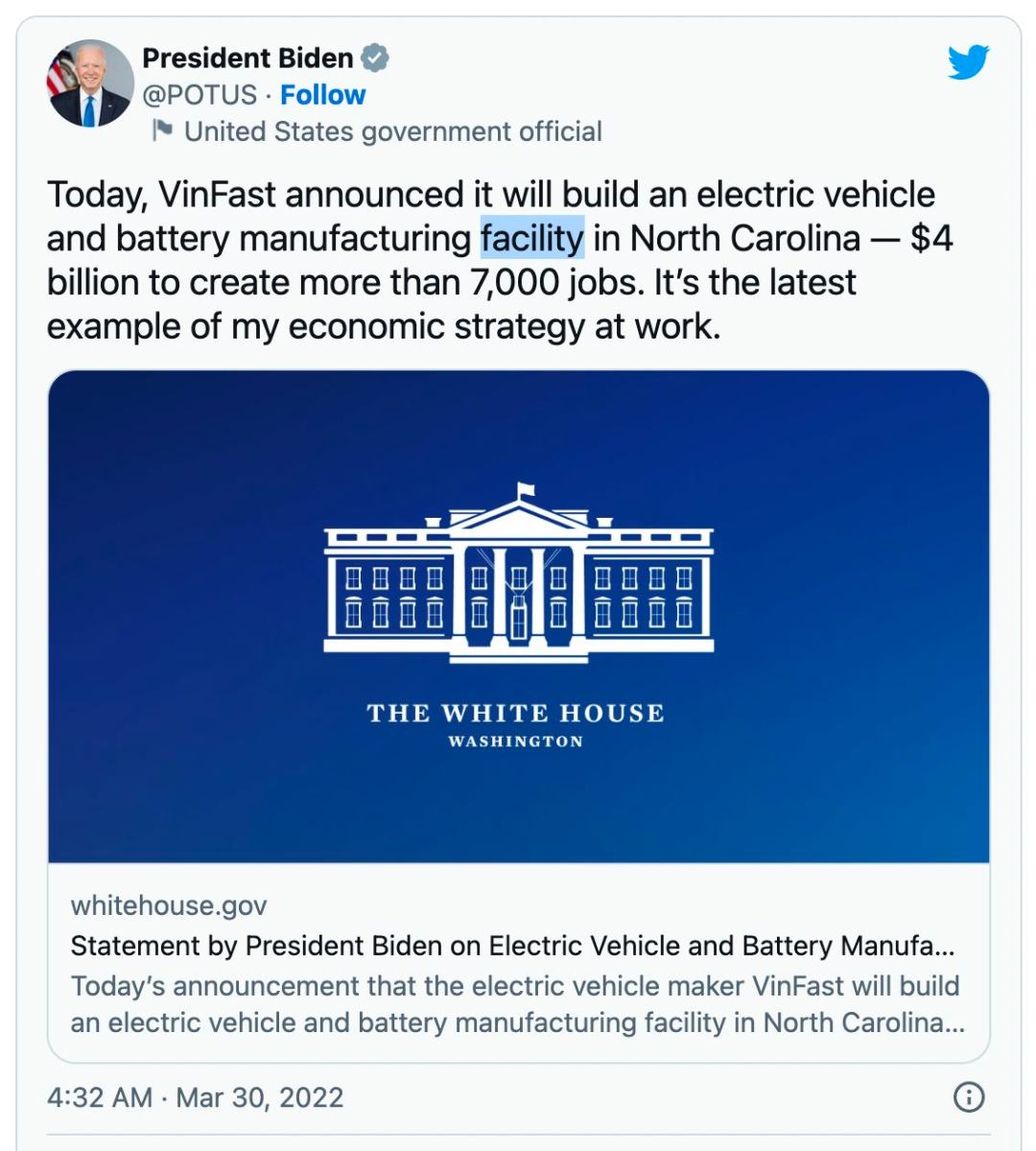
Task: Click the government official flag icon
Action: tap(163, 129)
